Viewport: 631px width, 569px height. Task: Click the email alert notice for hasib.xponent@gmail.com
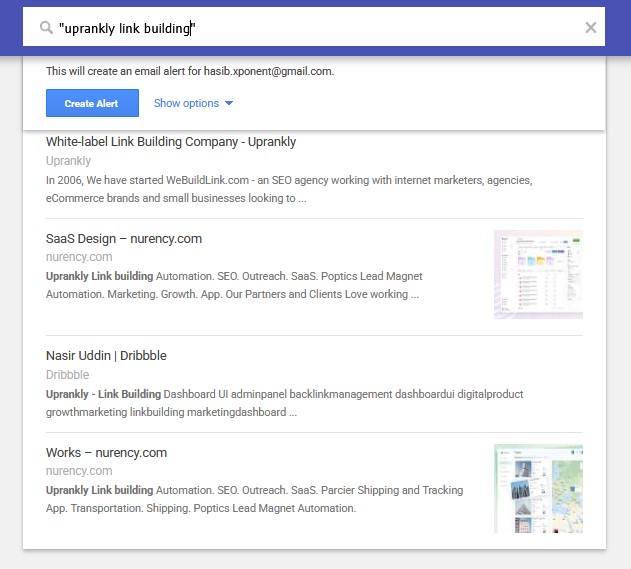pos(190,71)
